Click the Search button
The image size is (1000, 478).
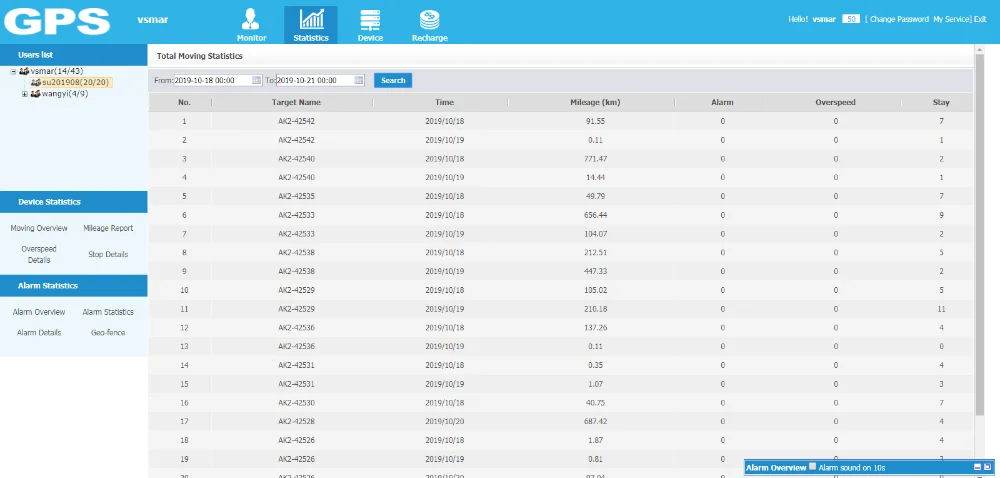393,80
